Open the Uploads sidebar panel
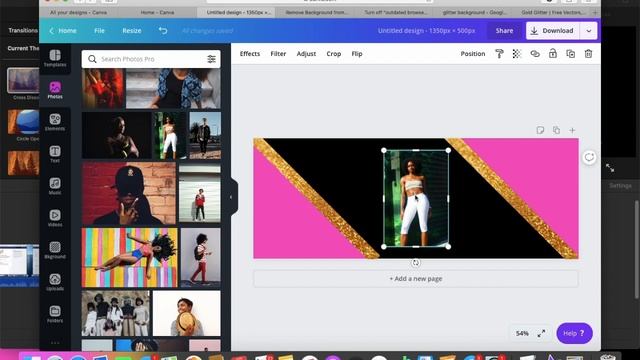 55,282
